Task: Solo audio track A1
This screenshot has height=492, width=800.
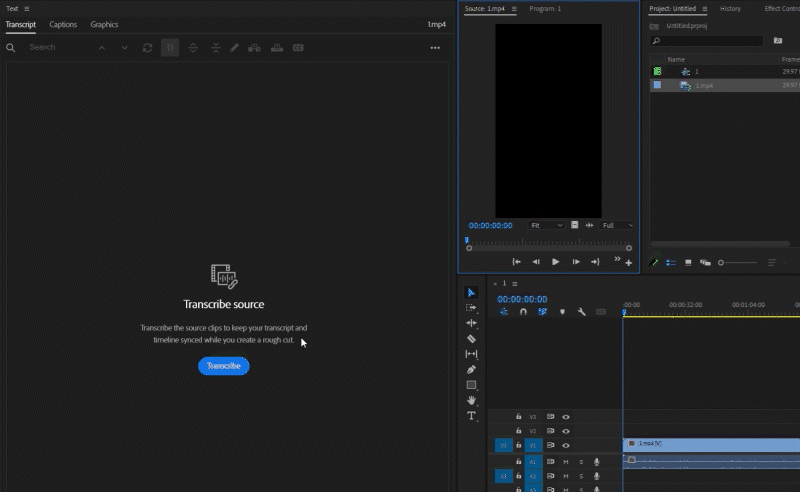Action: tap(581, 462)
